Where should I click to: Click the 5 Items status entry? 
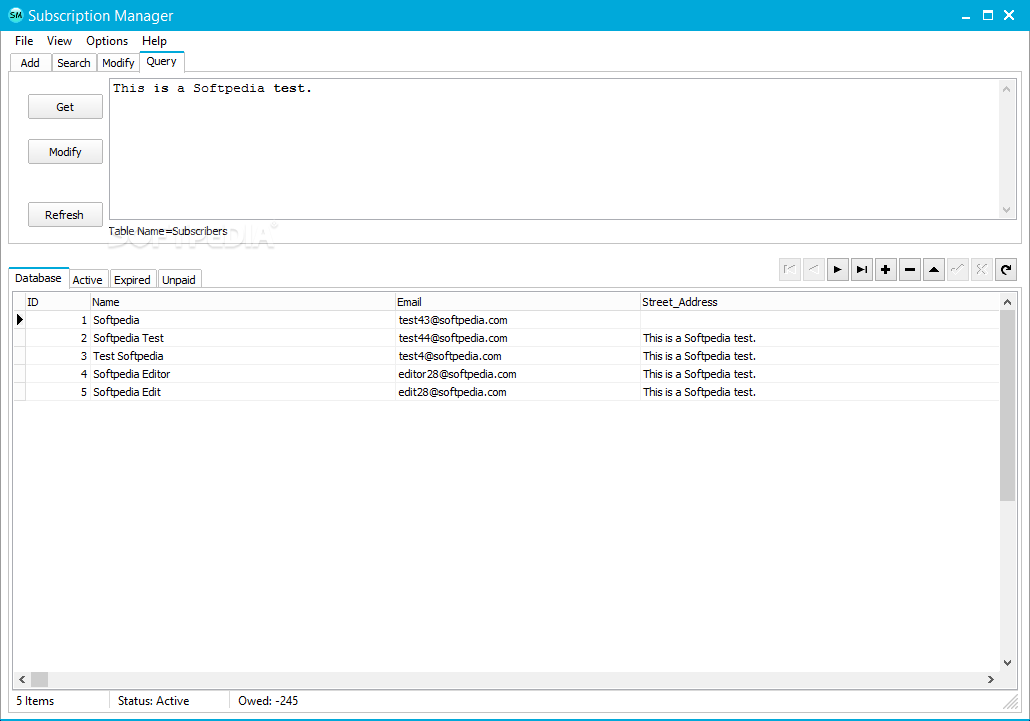(x=35, y=701)
